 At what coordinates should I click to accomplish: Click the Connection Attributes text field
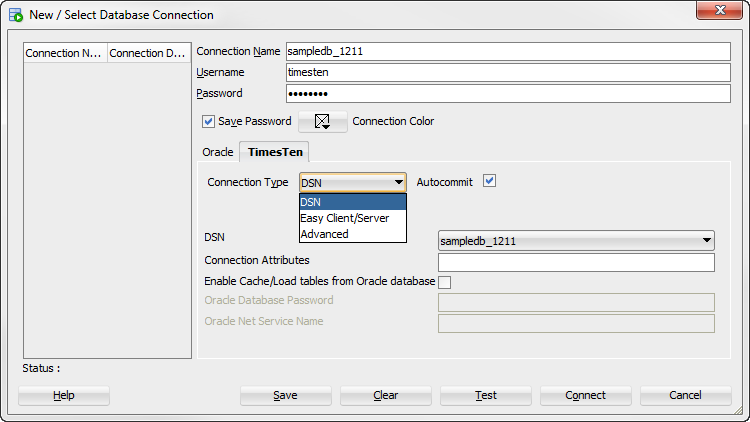pyautogui.click(x=576, y=263)
